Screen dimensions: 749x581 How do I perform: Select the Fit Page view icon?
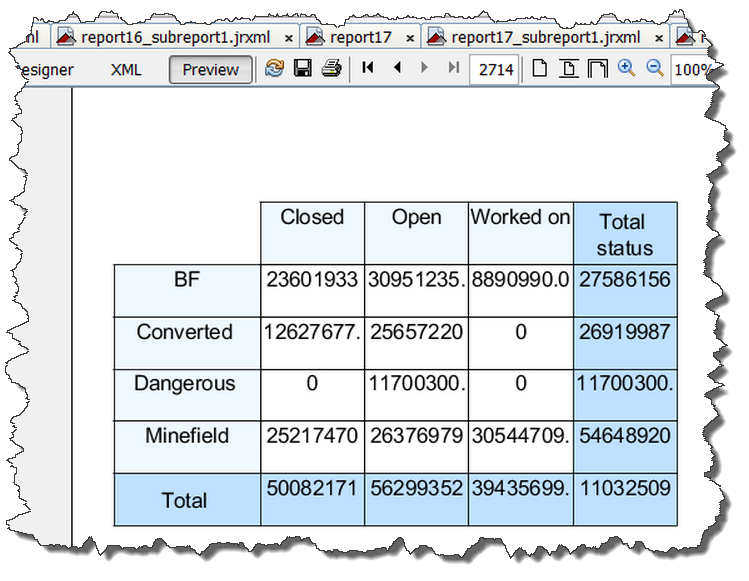click(x=568, y=69)
